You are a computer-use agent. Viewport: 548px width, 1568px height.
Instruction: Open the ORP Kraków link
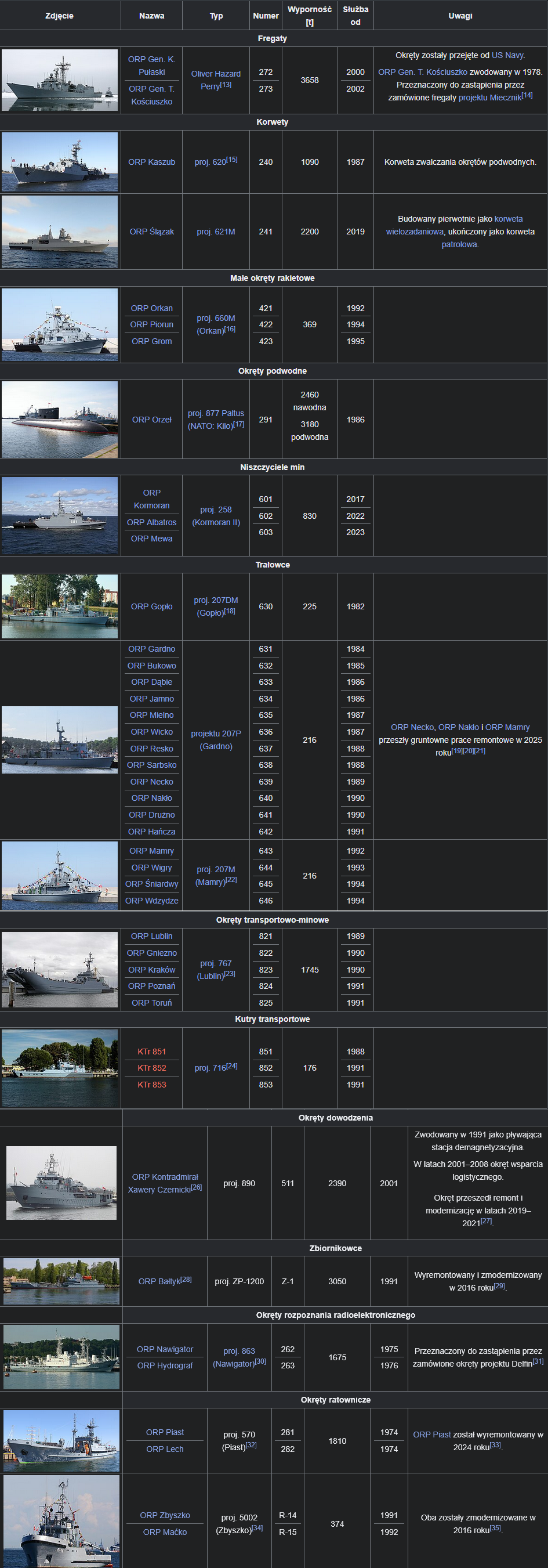coord(151,970)
